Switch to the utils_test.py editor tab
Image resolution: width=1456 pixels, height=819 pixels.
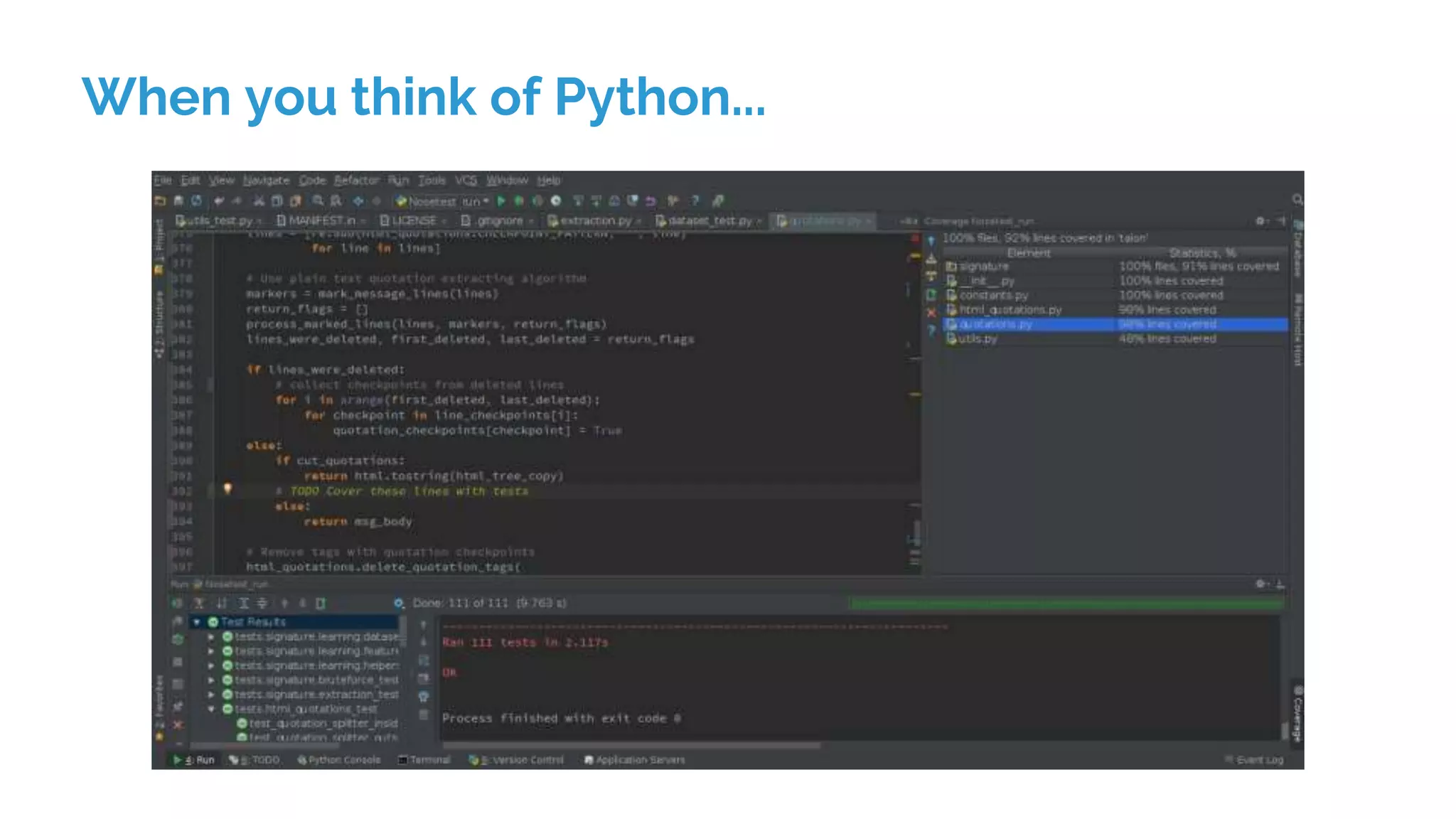point(218,220)
